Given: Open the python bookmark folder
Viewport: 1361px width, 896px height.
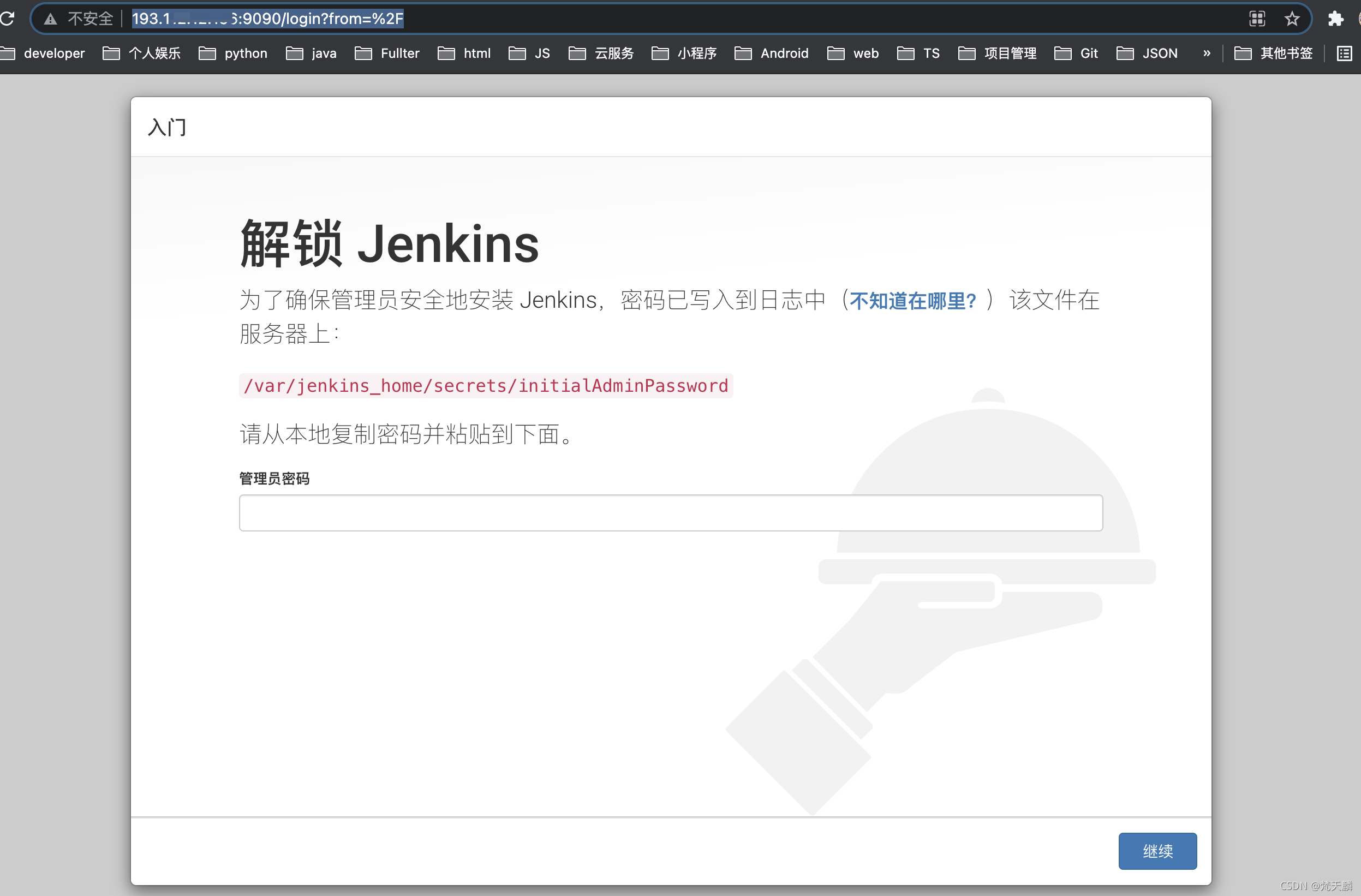Looking at the screenshot, I should pyautogui.click(x=234, y=53).
